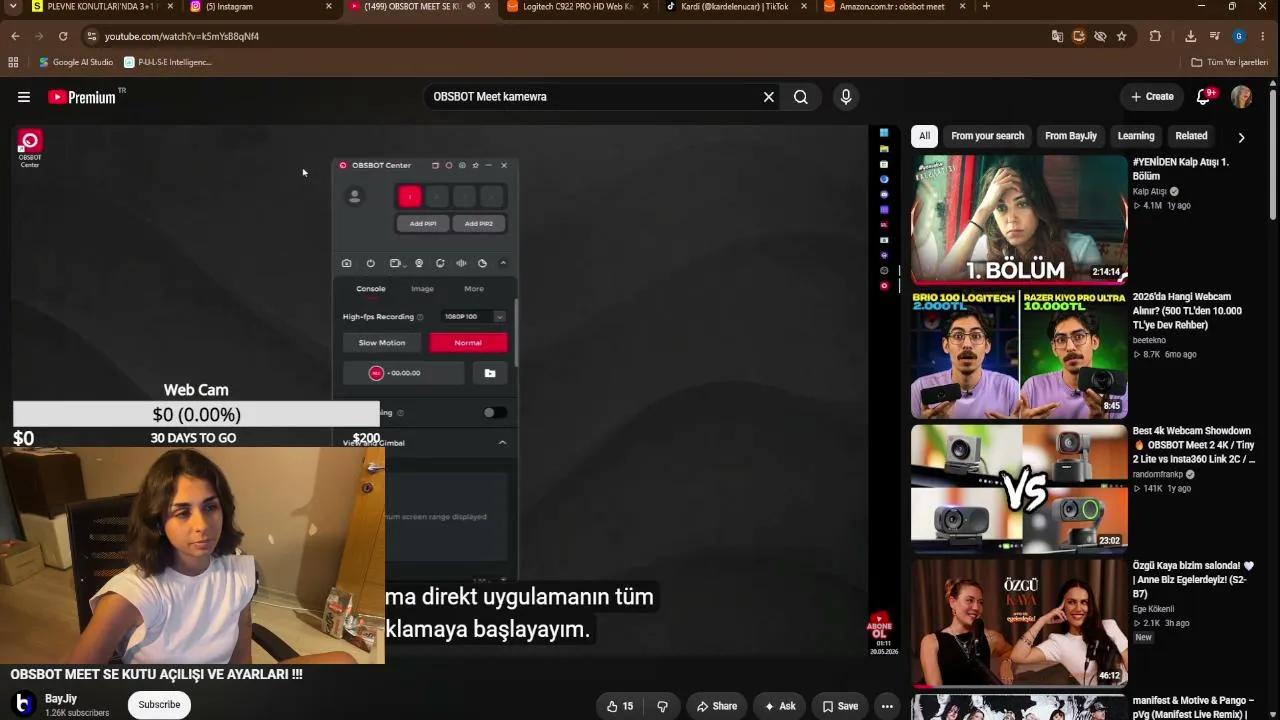
Task: Switch to the Console tab
Action: (371, 289)
